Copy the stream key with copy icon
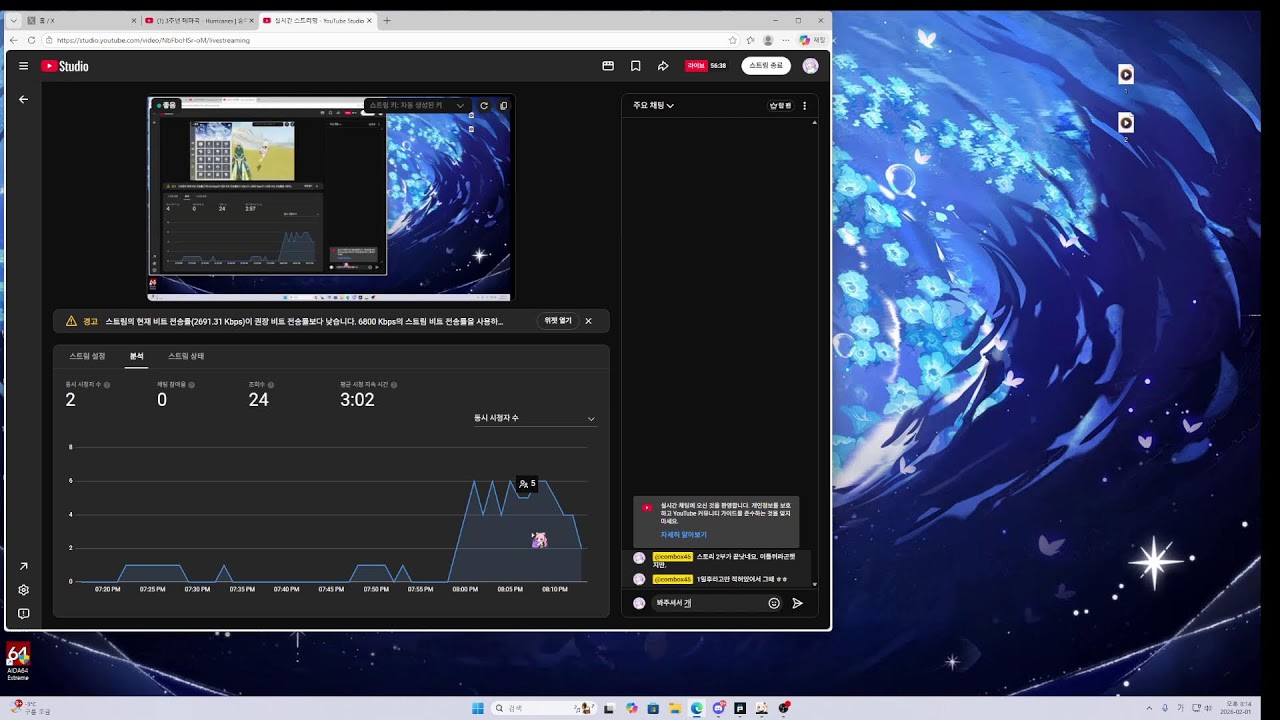The image size is (1280, 720). 503,105
